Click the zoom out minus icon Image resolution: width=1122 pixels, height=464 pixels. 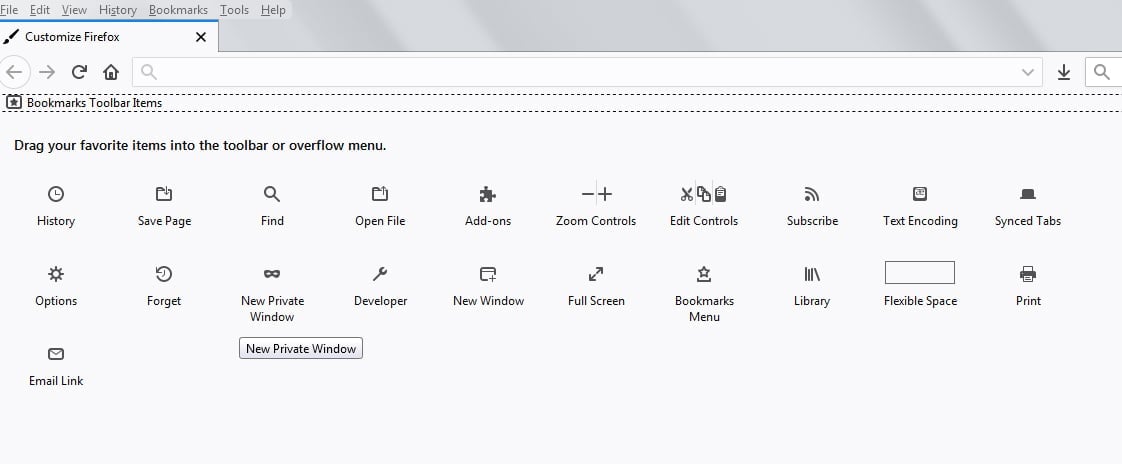[x=587, y=194]
